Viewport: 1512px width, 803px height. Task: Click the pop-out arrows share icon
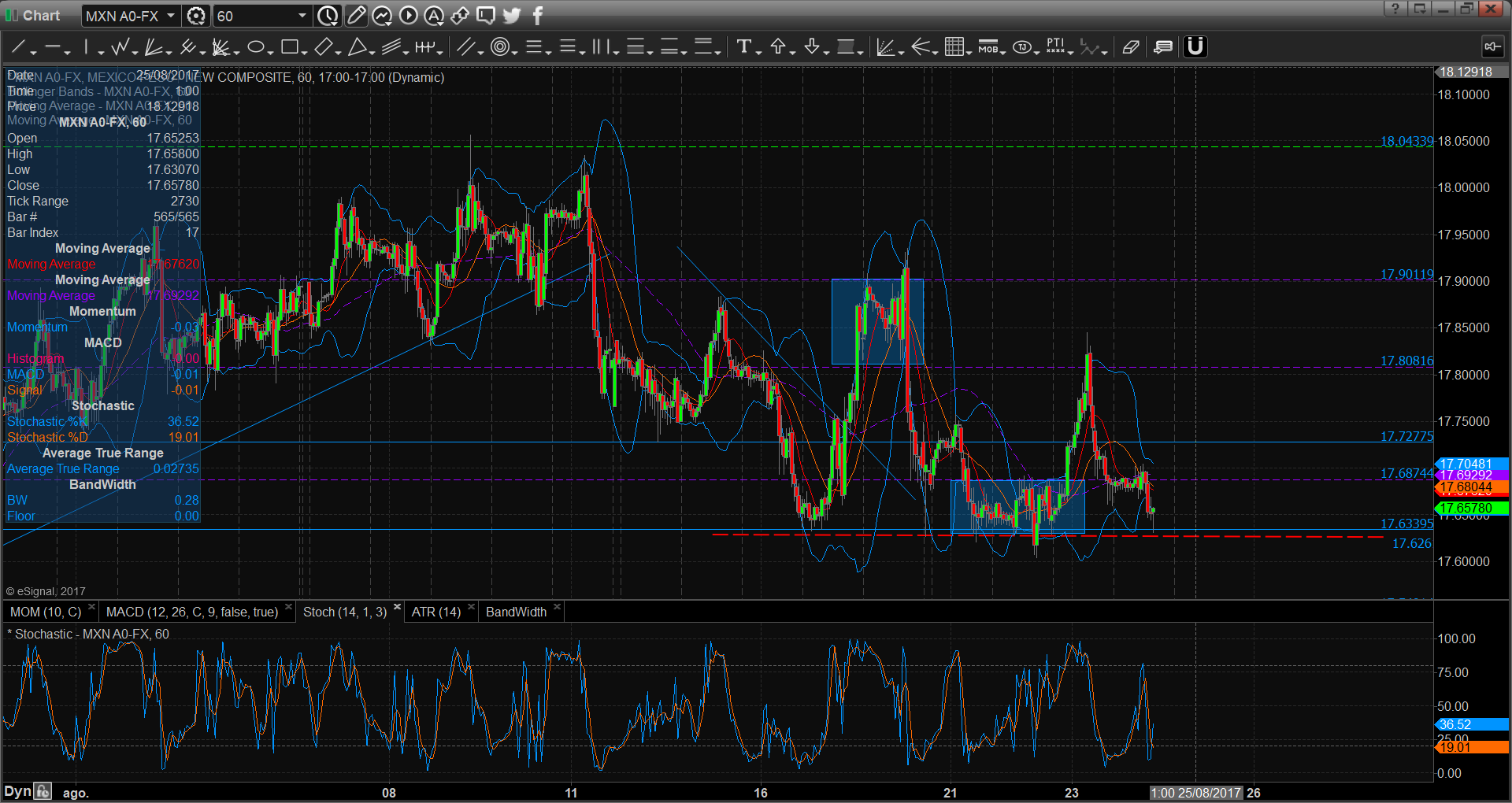[460, 15]
